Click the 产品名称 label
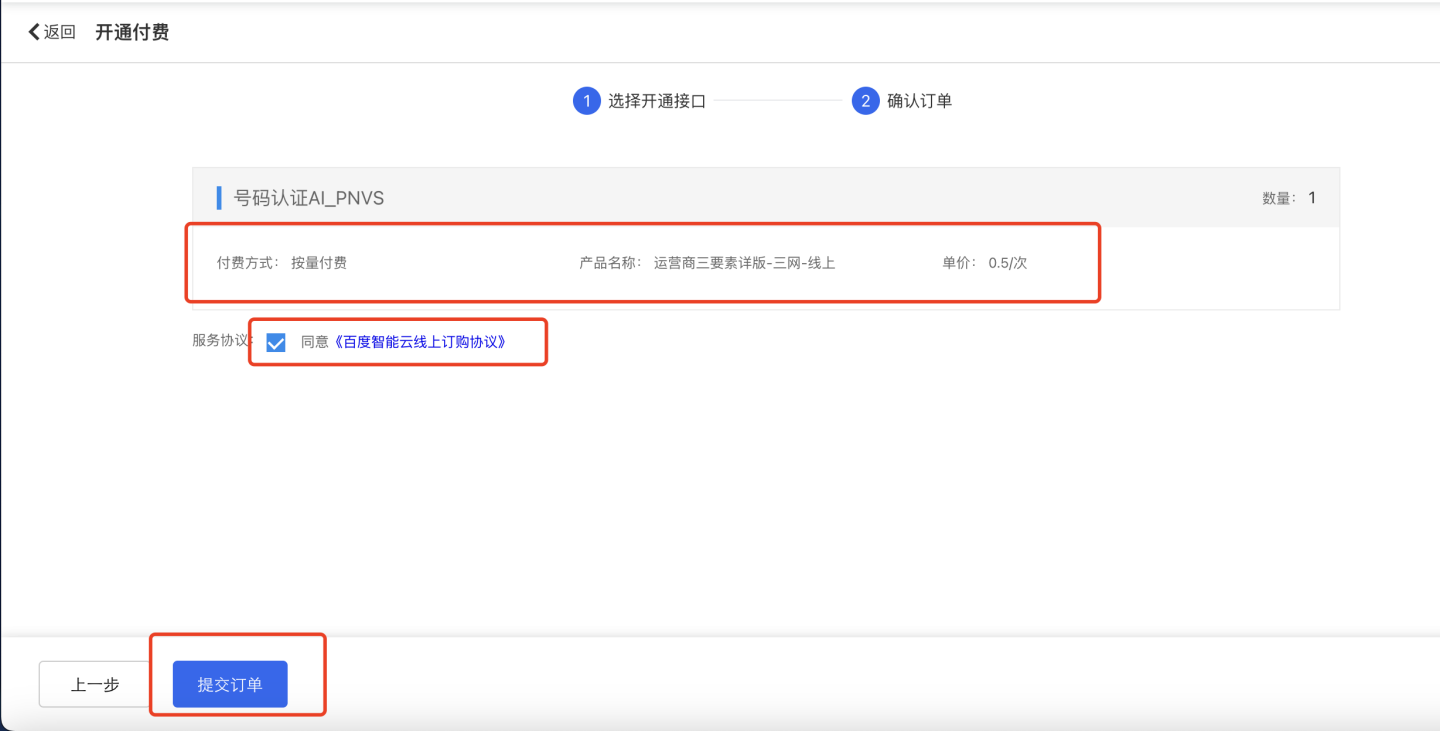Screen dimensions: 1440x731 611,263
